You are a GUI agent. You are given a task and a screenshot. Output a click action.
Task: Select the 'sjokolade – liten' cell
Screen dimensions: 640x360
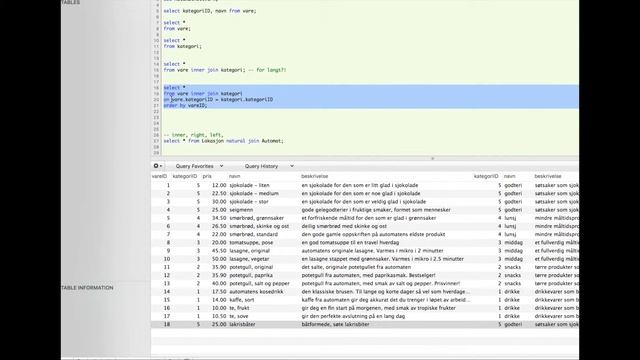click(x=249, y=185)
